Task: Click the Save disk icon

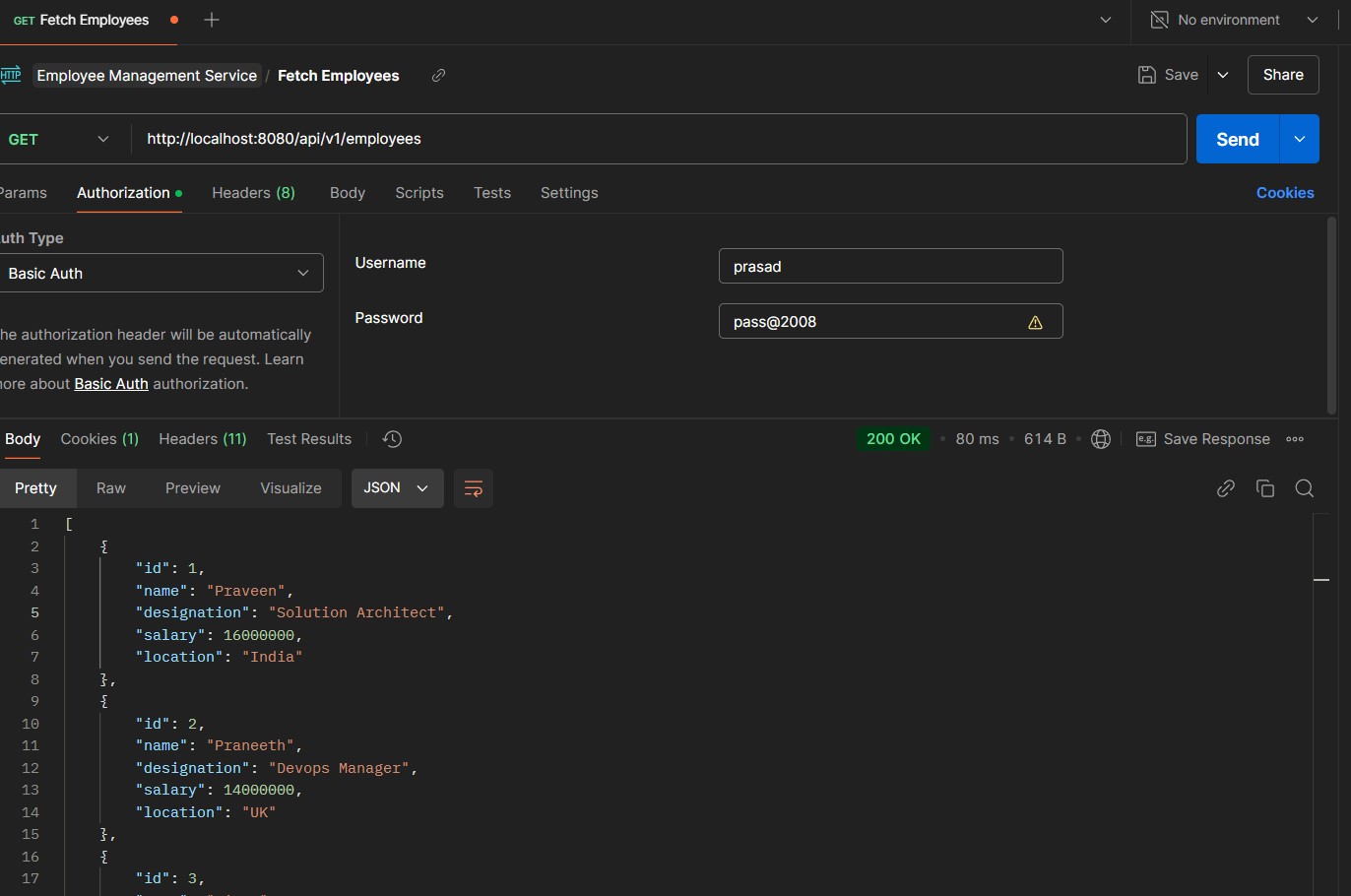Action: 1147,75
